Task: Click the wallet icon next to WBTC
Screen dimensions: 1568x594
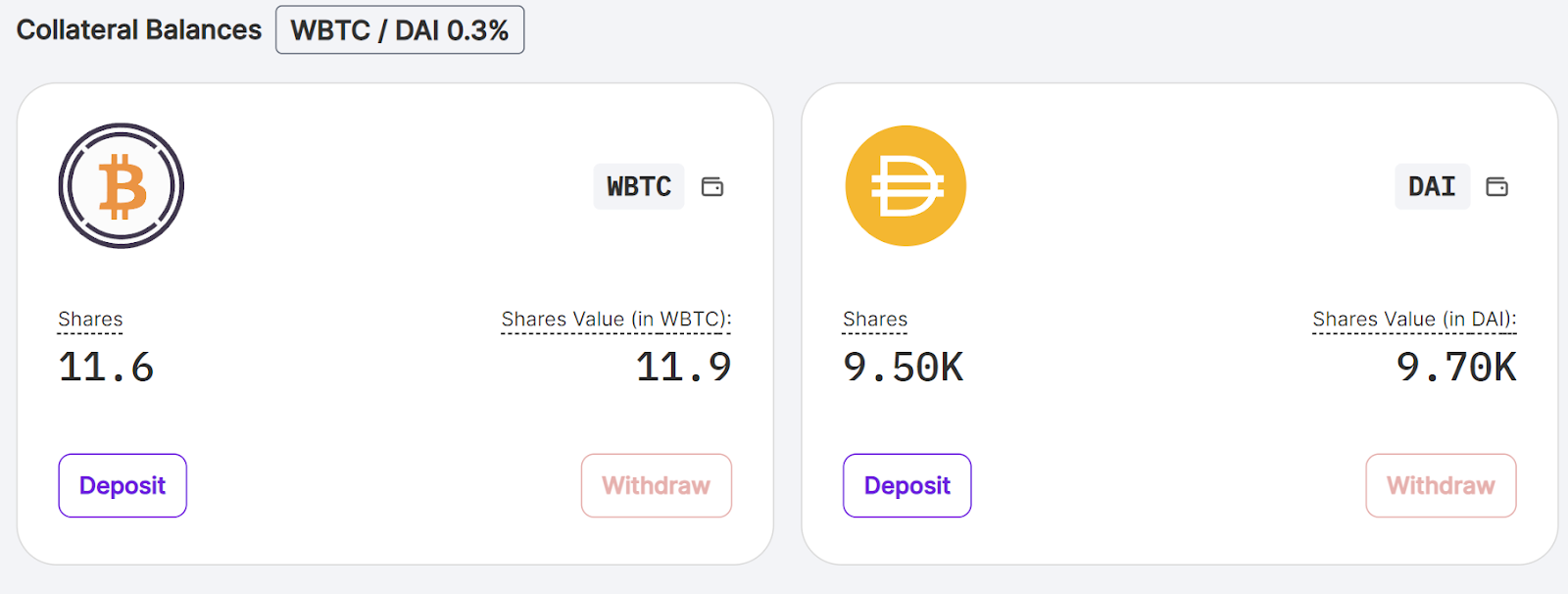Action: click(x=712, y=186)
